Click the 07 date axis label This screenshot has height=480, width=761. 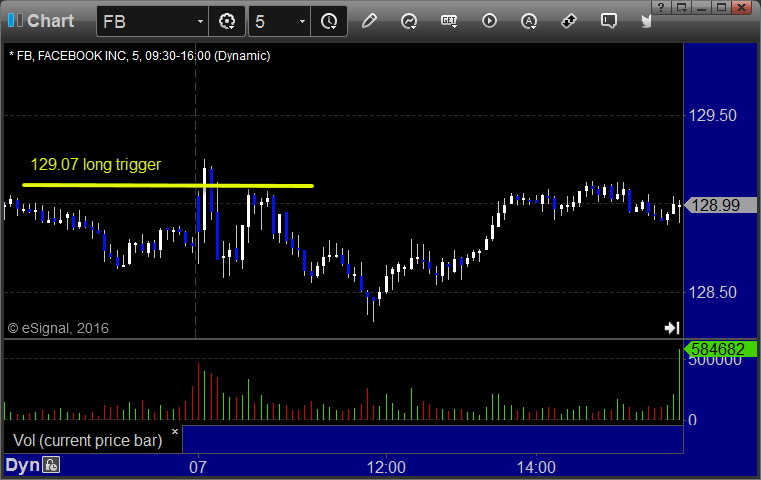[198, 467]
